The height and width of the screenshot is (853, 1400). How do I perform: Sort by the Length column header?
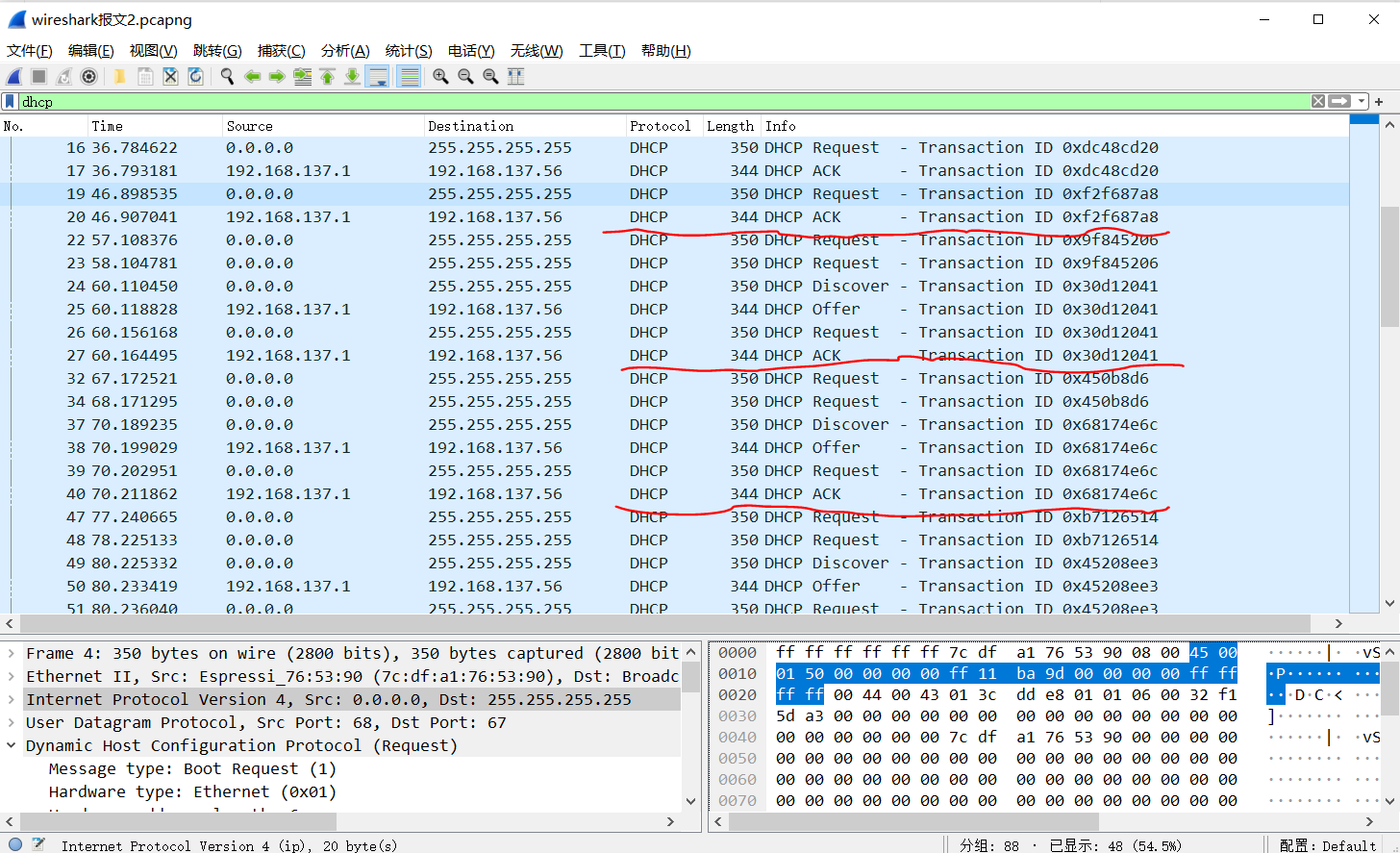click(731, 126)
